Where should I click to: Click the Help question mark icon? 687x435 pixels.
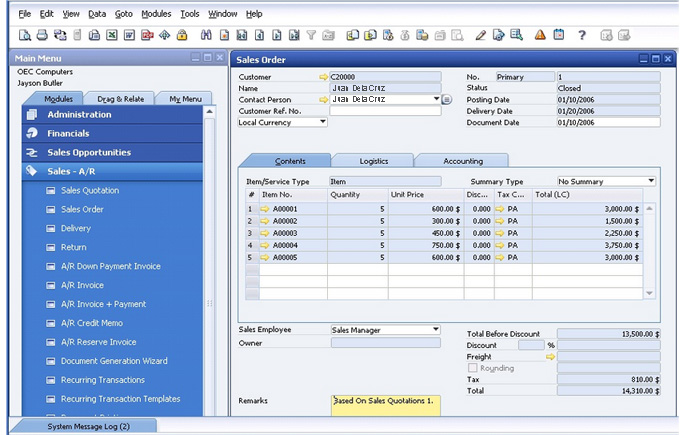(582, 35)
